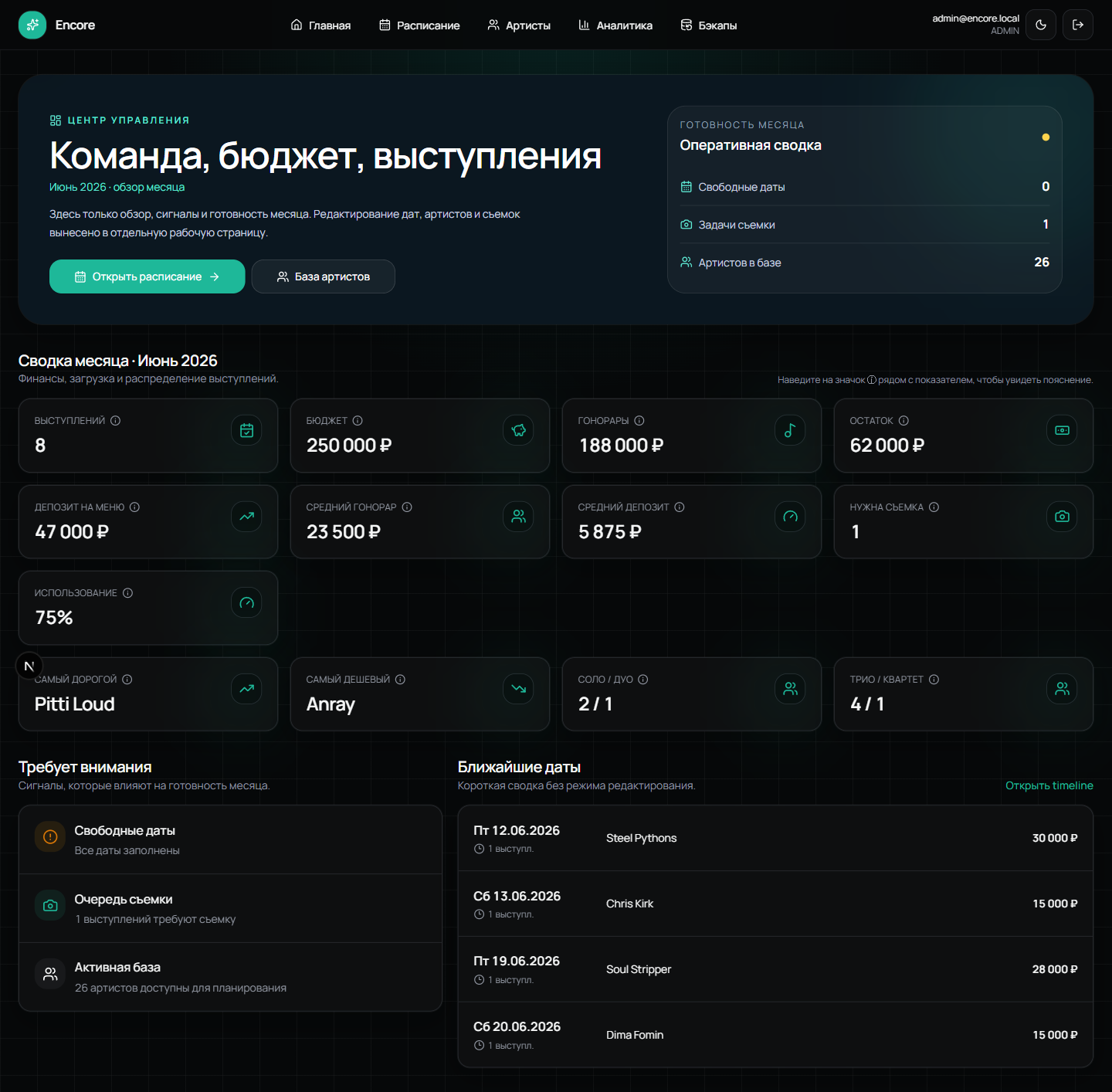Image resolution: width=1112 pixels, height=1092 pixels.
Task: Open the Пт 19.06.2026 Soul Stripper row
Action: coord(775,970)
